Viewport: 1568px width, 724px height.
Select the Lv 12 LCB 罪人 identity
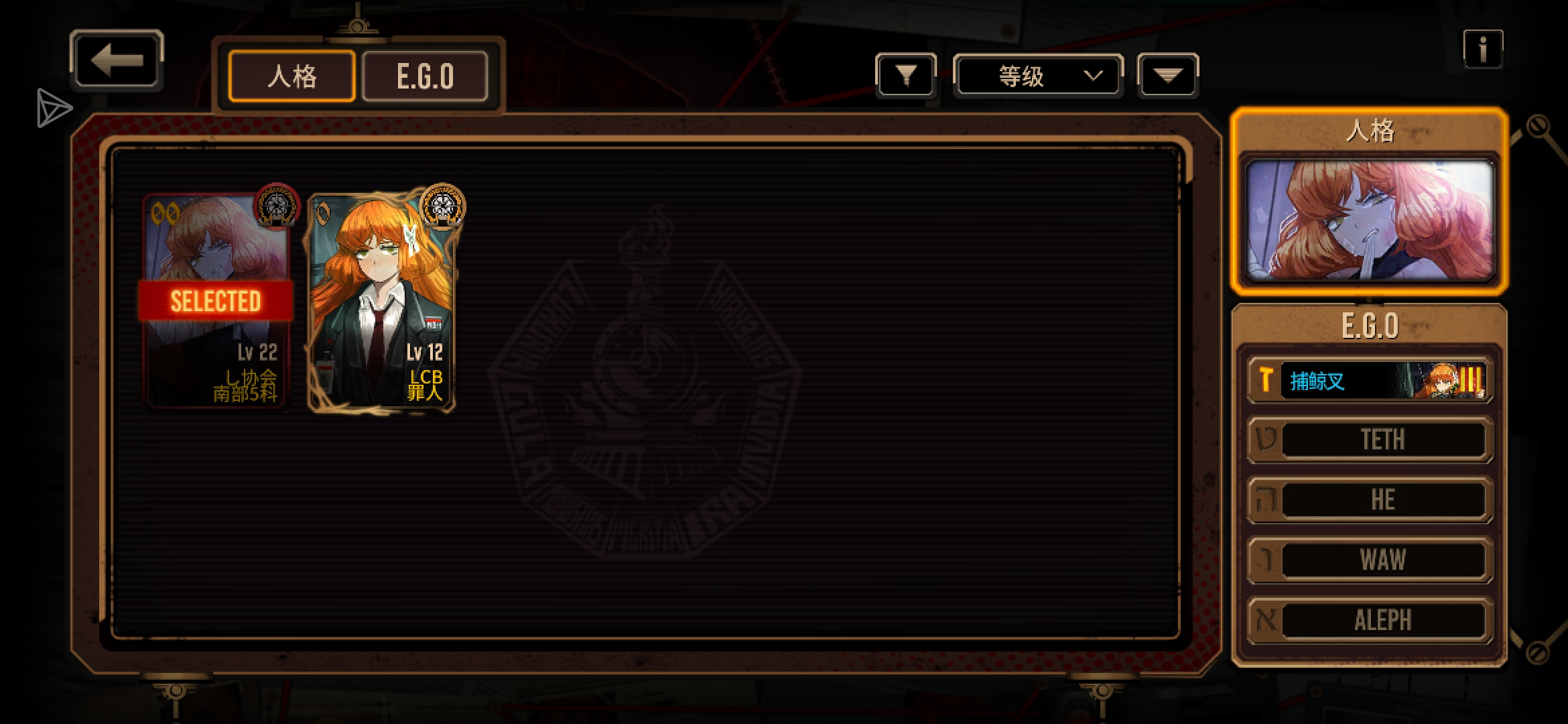coord(381,300)
